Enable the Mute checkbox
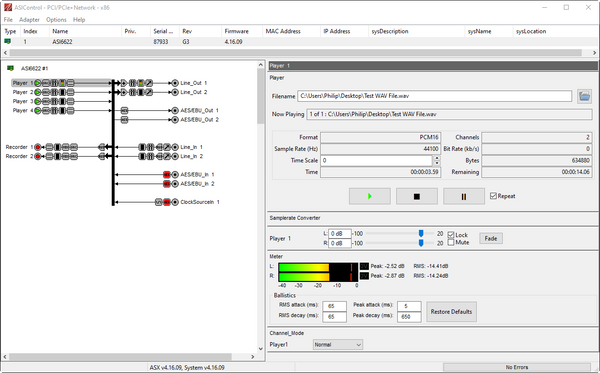This screenshot has width=600, height=373. [451, 243]
